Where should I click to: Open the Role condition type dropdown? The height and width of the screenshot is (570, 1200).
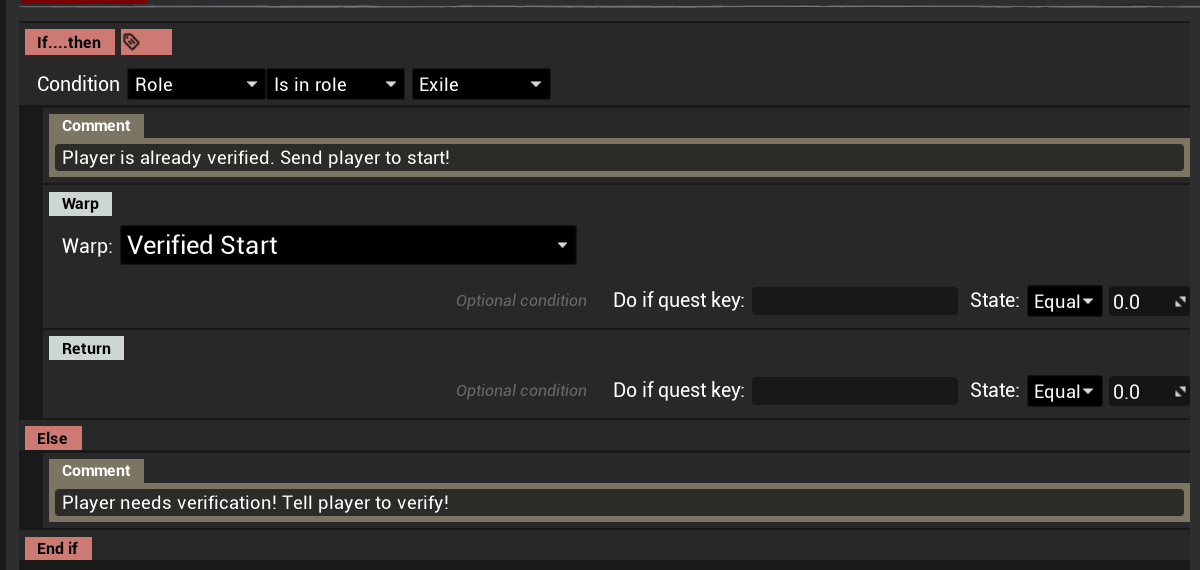[196, 85]
